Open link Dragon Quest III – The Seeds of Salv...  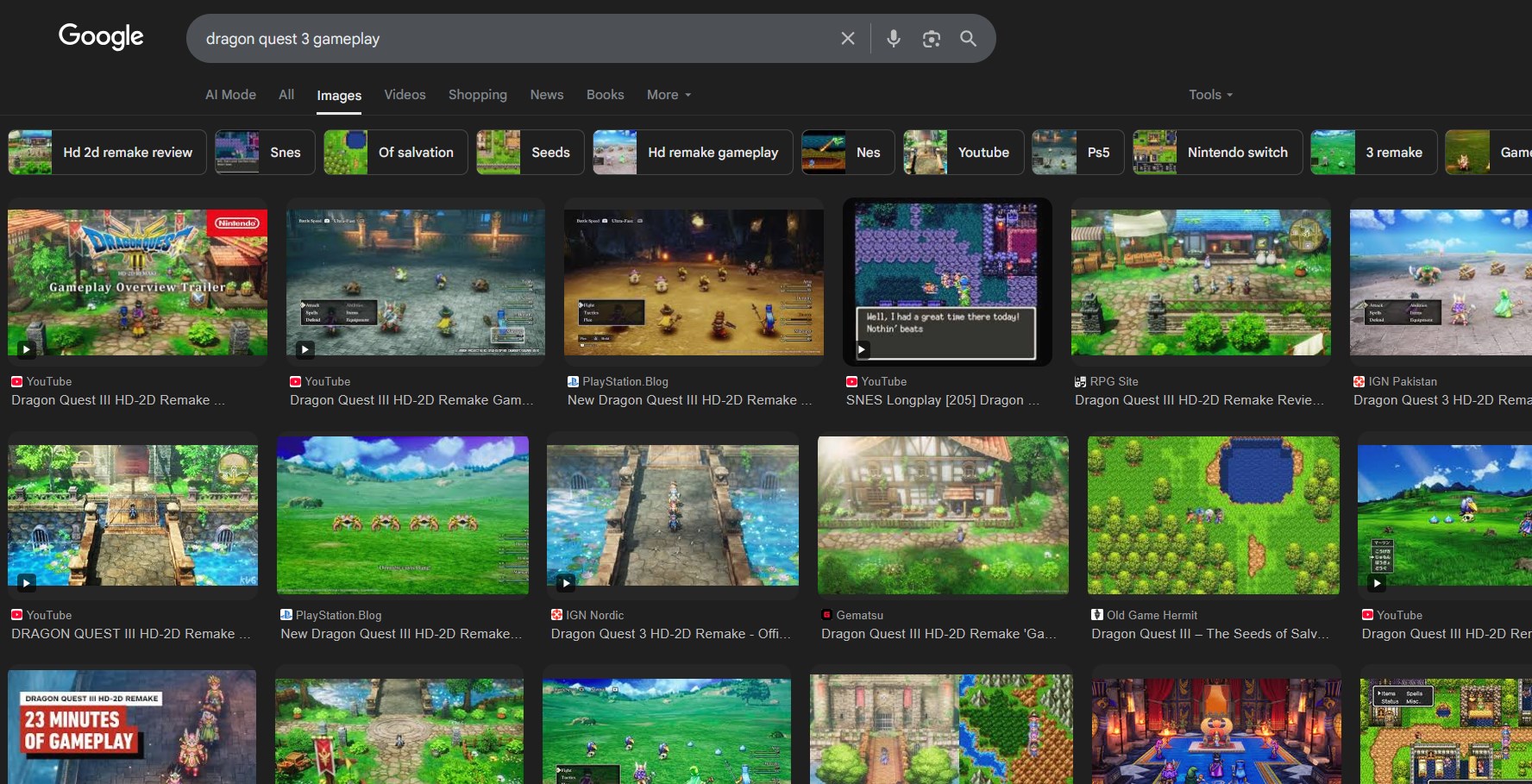click(1210, 634)
